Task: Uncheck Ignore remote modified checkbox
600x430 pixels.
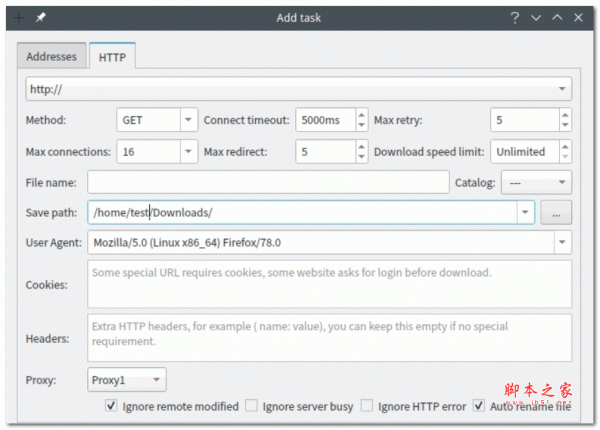Action: (x=111, y=406)
